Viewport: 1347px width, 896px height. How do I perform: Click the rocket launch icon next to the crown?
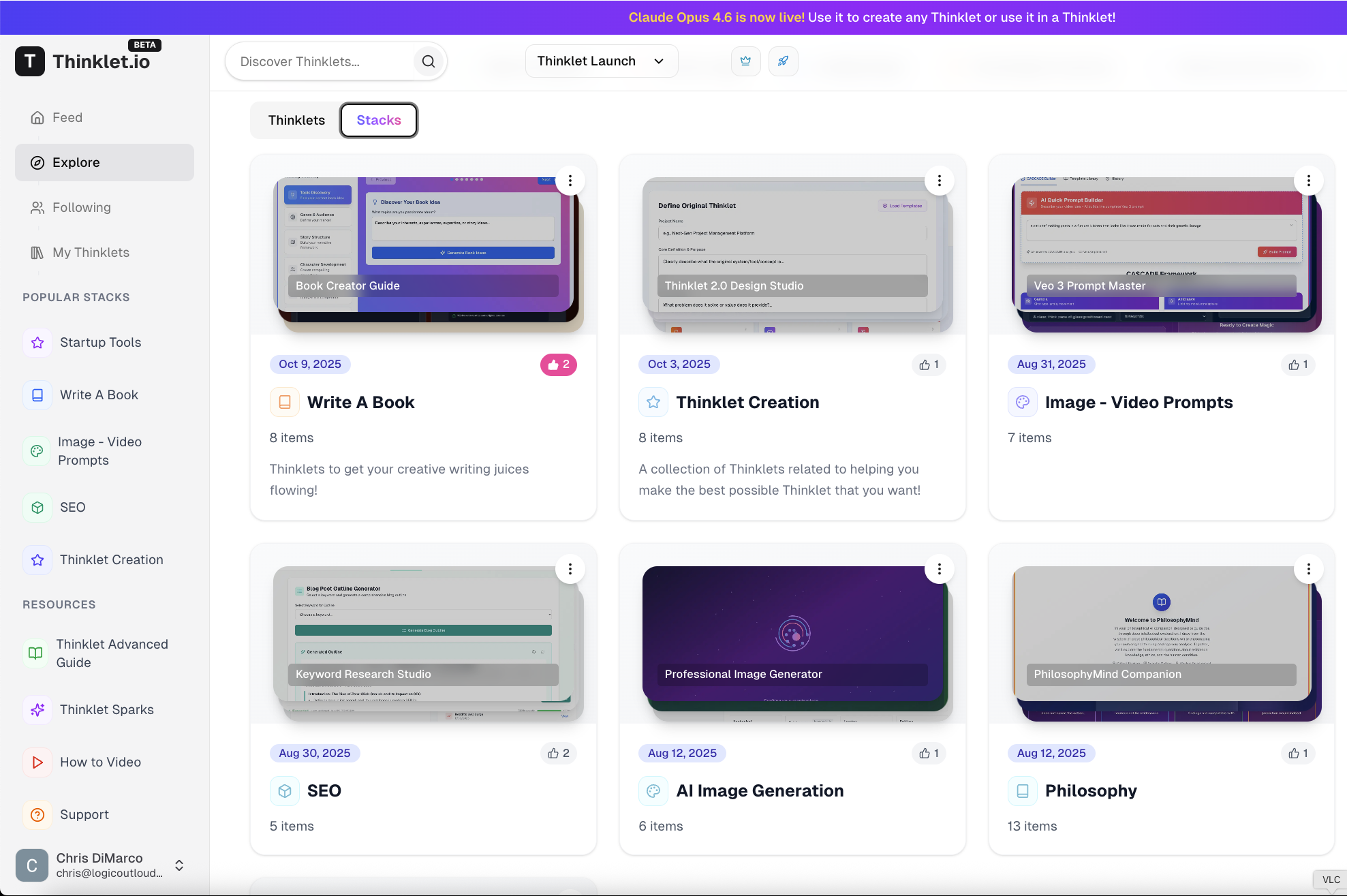[x=783, y=61]
